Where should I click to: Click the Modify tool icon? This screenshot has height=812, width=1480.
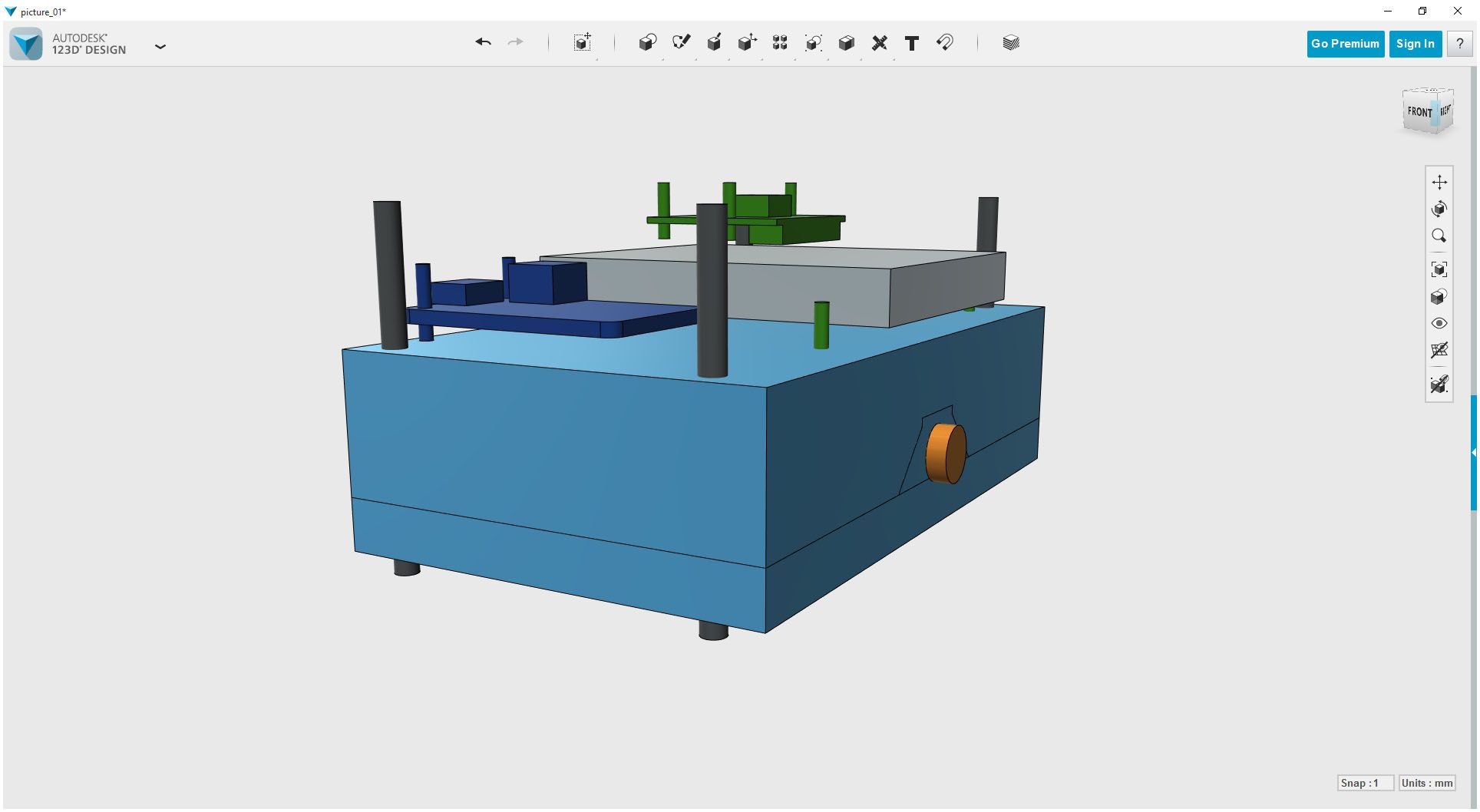pos(747,43)
